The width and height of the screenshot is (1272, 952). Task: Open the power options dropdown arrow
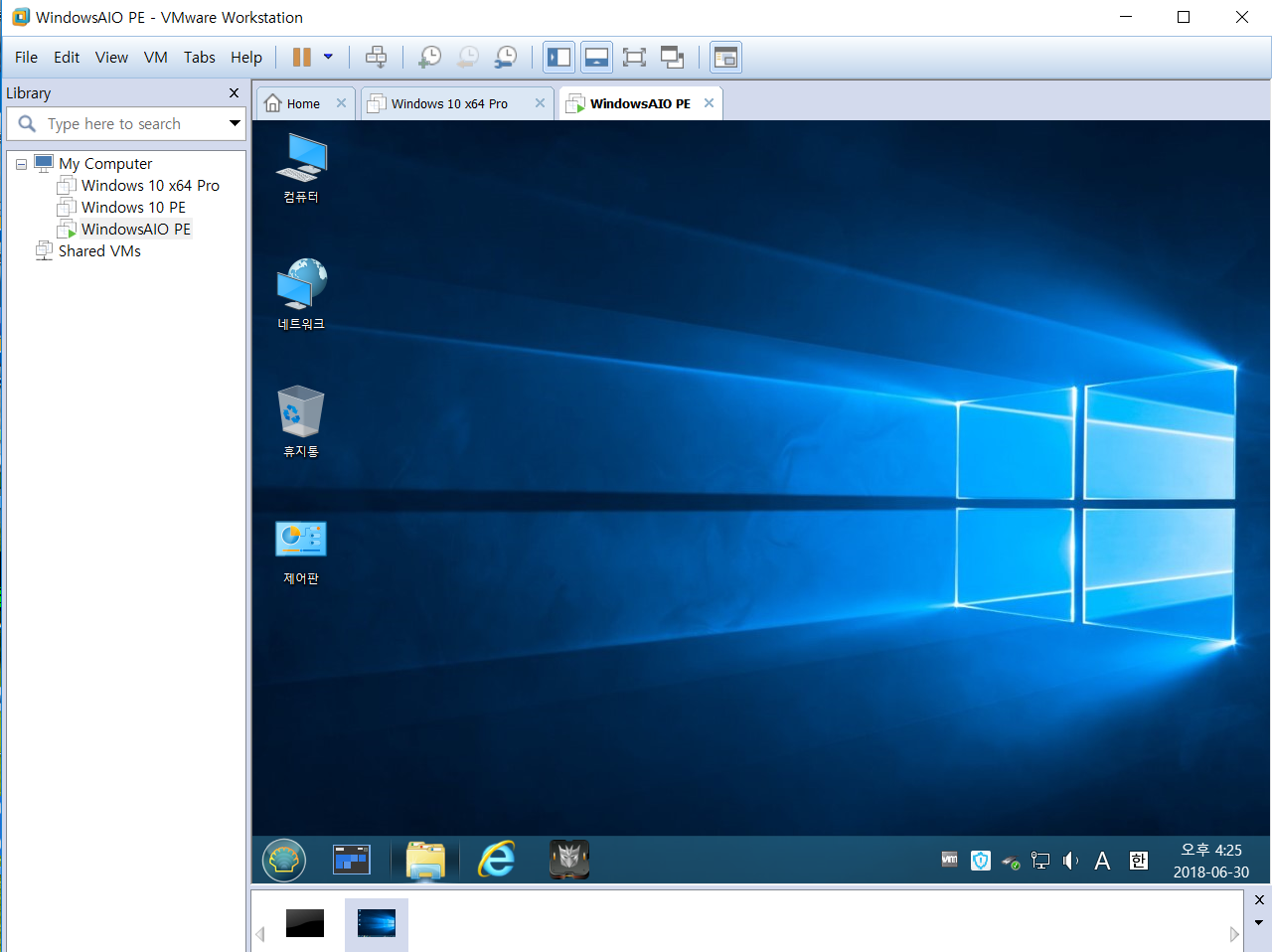point(328,58)
